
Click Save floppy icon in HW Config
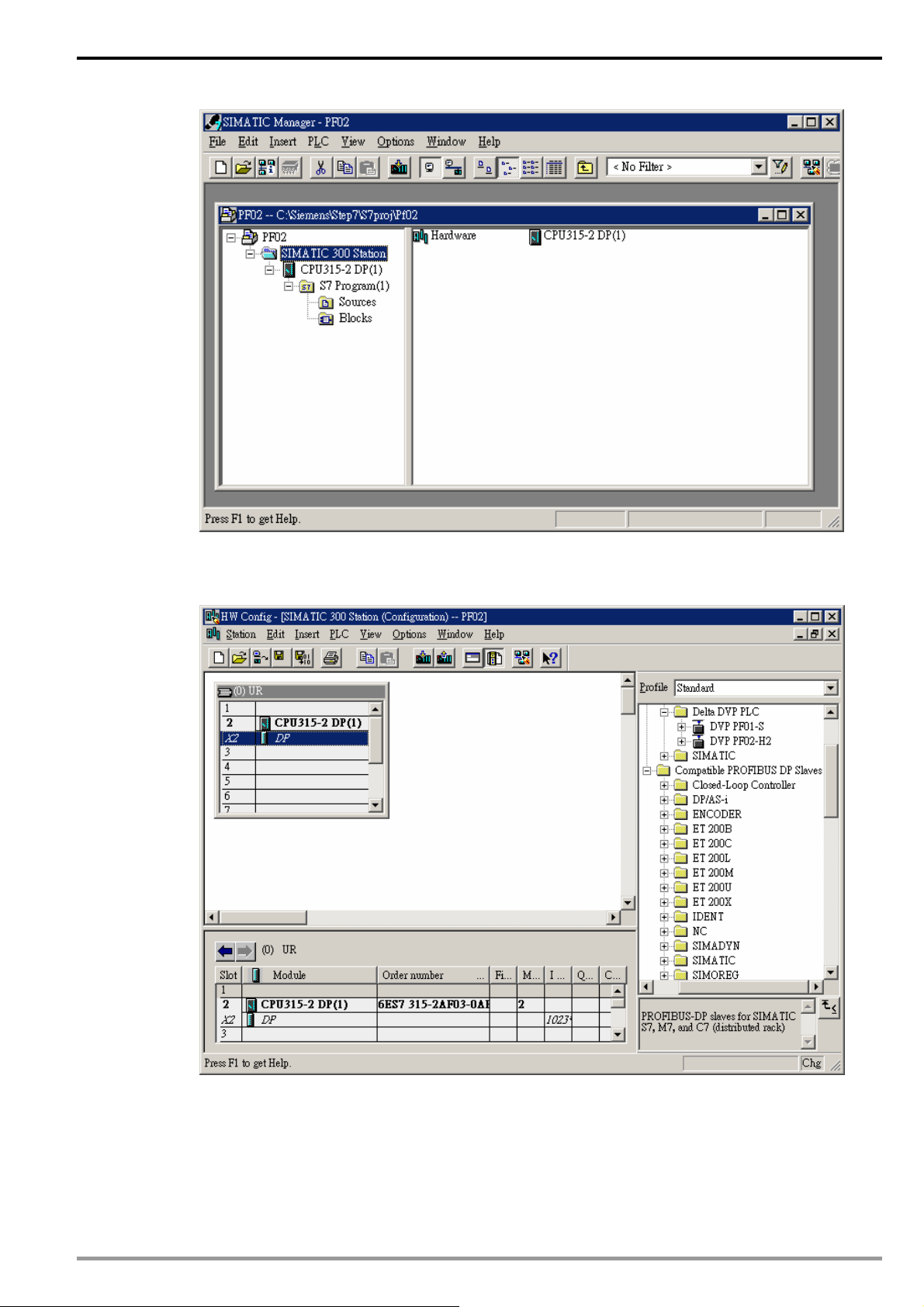click(x=280, y=659)
